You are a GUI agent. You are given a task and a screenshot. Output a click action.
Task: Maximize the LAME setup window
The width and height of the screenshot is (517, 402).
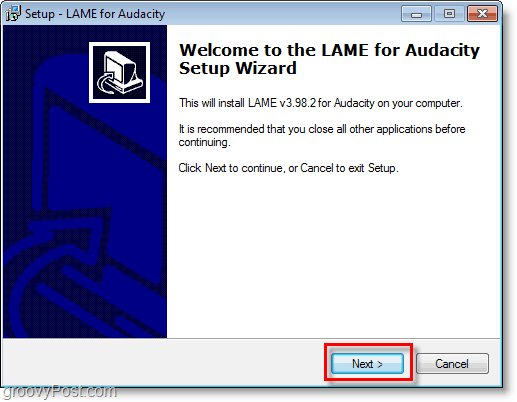449,14
